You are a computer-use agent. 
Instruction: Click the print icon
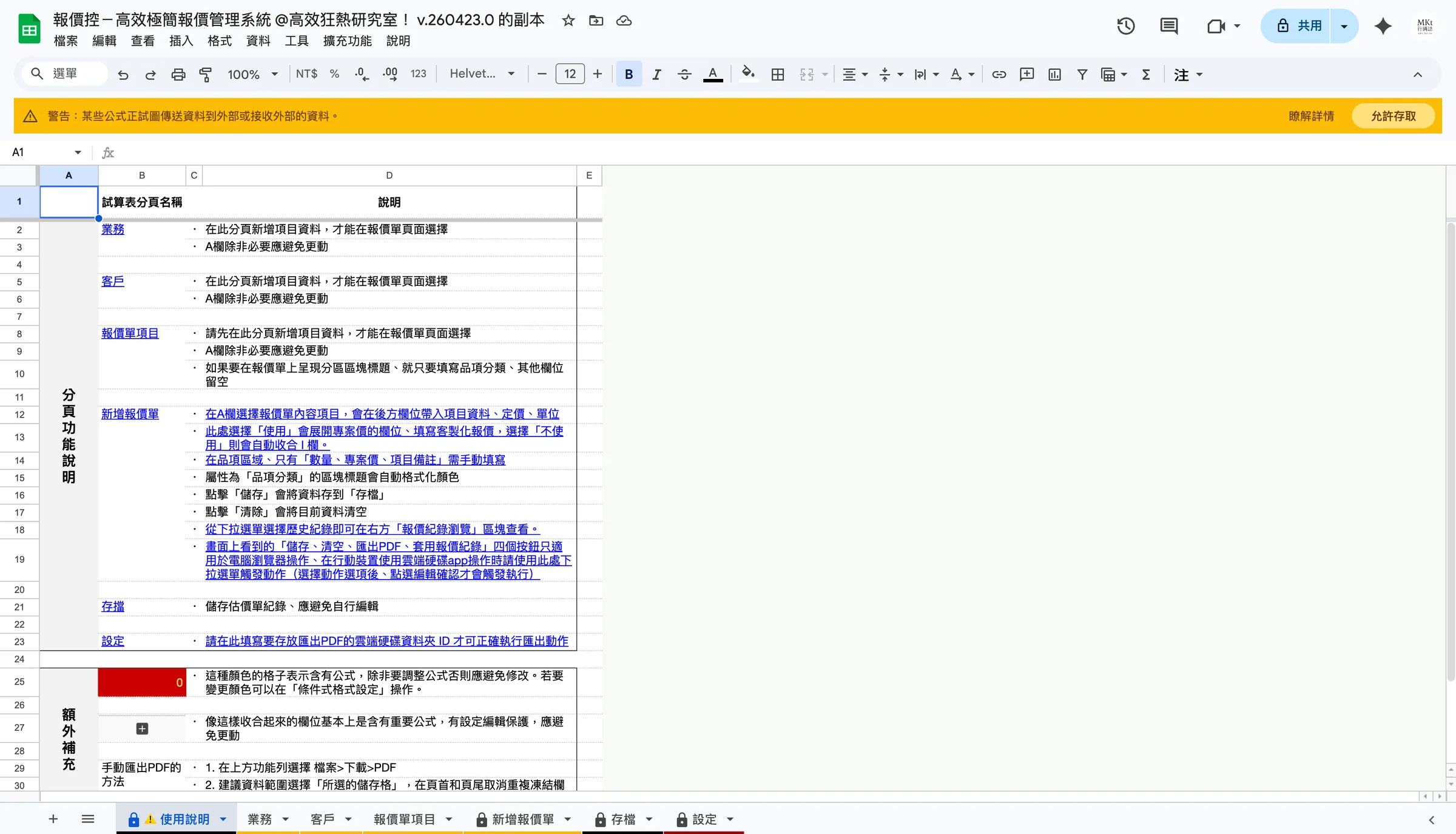178,74
